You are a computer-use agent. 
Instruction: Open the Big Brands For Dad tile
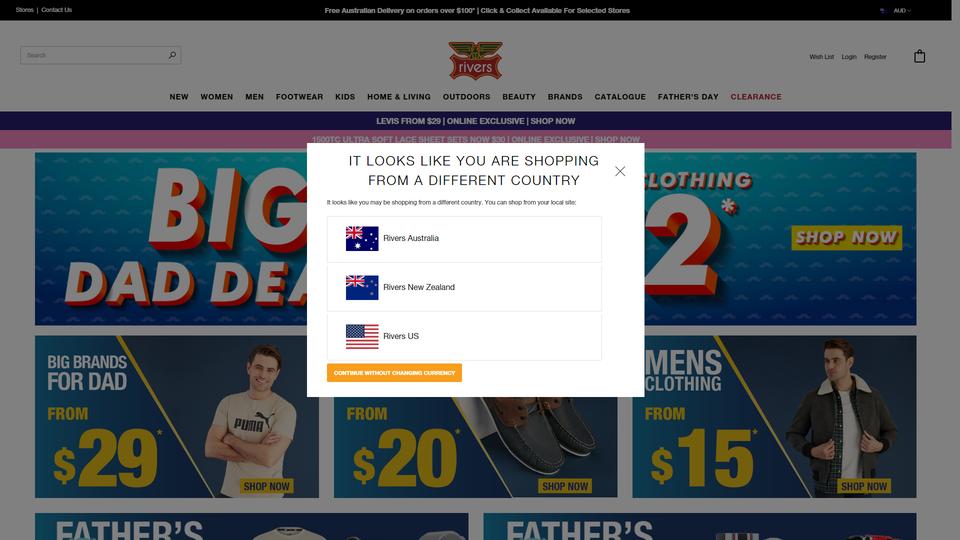pyautogui.click(x=177, y=416)
